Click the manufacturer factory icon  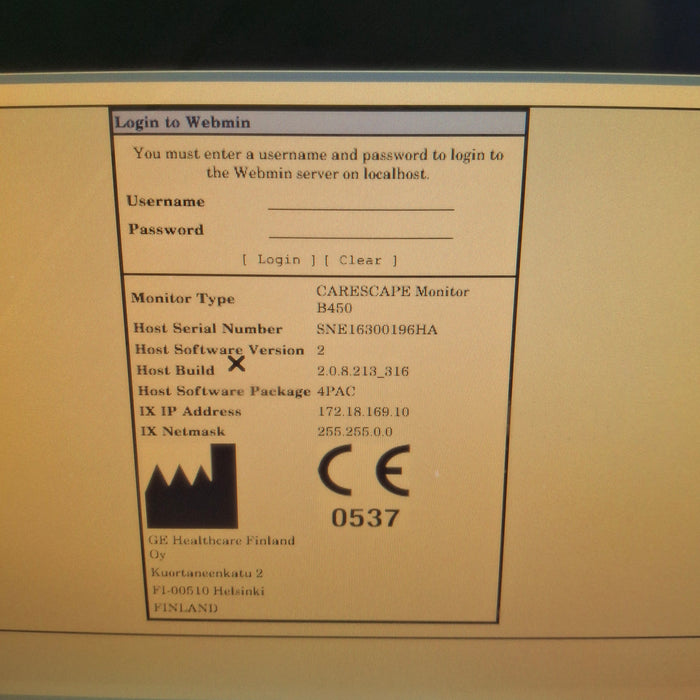tap(192, 487)
